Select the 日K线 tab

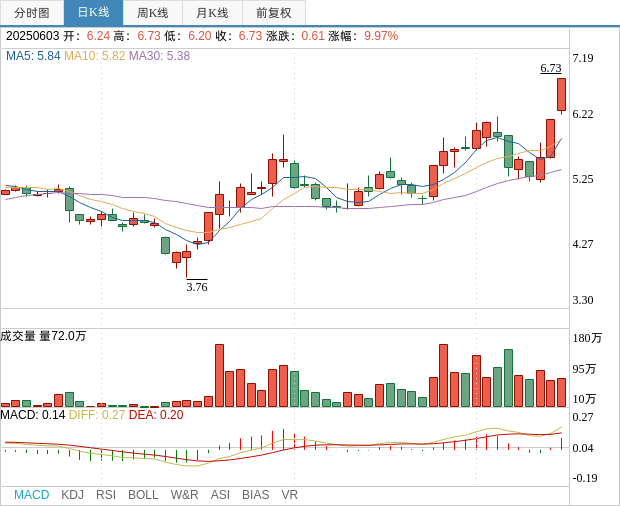[93, 13]
